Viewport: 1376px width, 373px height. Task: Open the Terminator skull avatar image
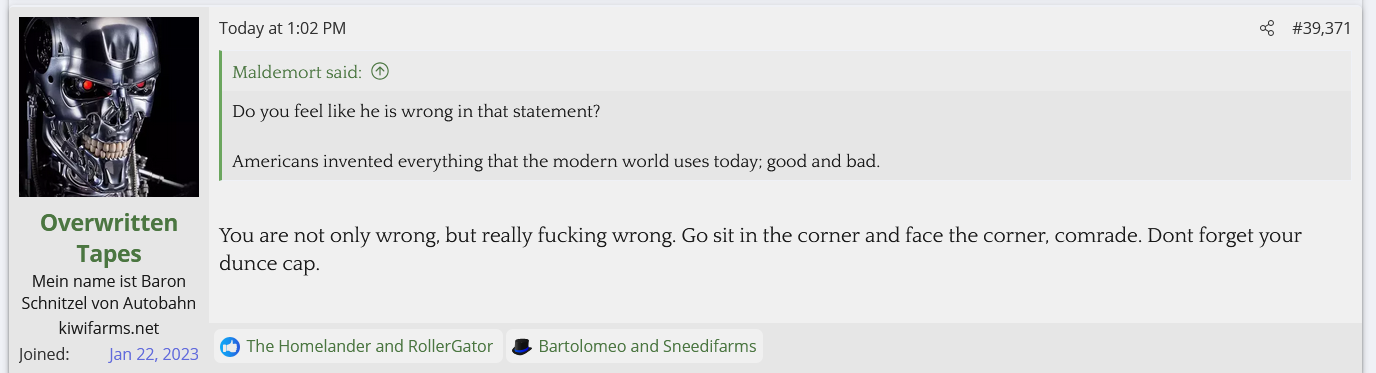pos(109,107)
